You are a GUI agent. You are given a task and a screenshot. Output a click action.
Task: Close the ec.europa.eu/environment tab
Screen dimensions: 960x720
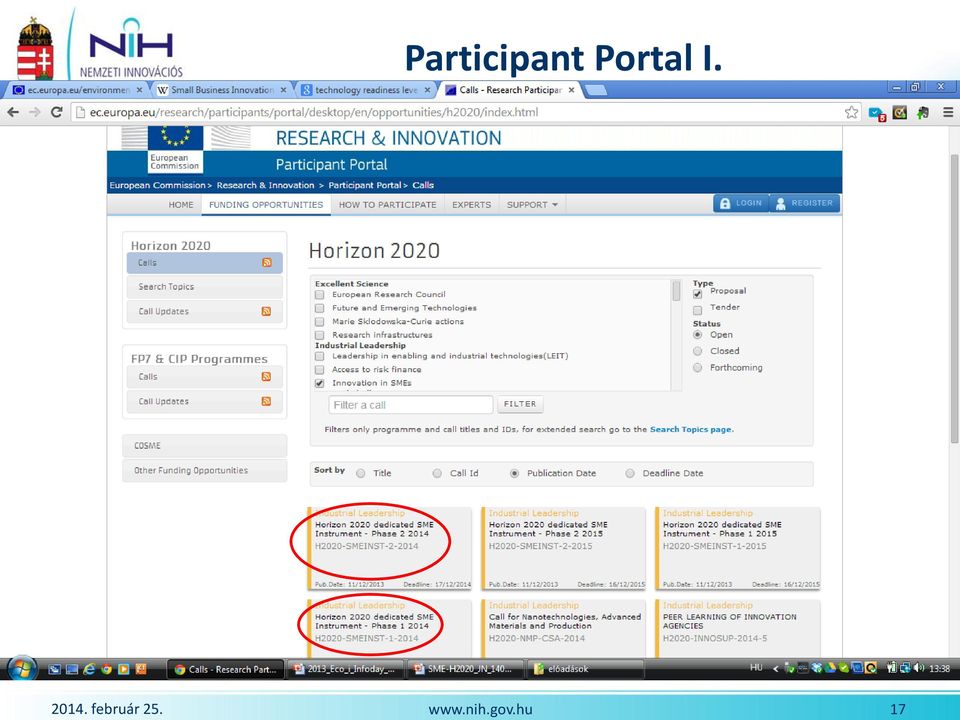[x=139, y=90]
